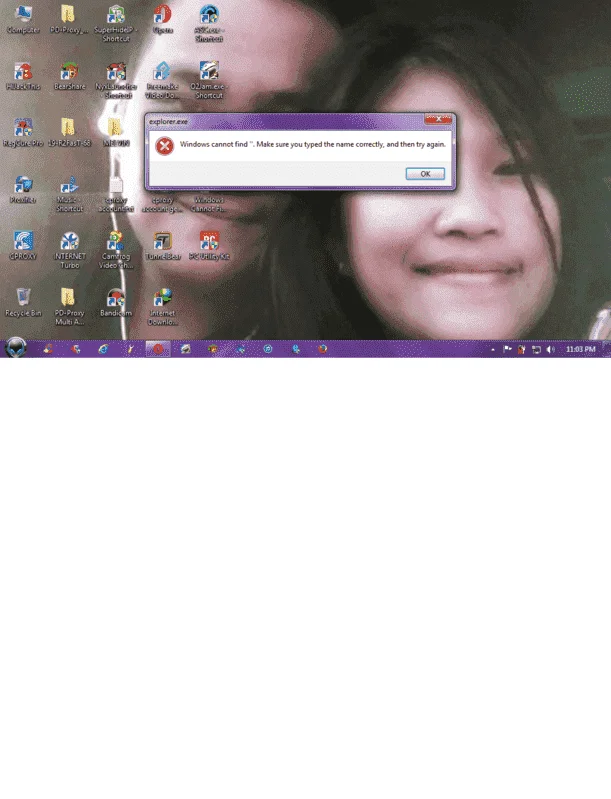Screen dimensions: 611x799
Task: Select the Internet Download Manager icon
Action: tap(163, 307)
